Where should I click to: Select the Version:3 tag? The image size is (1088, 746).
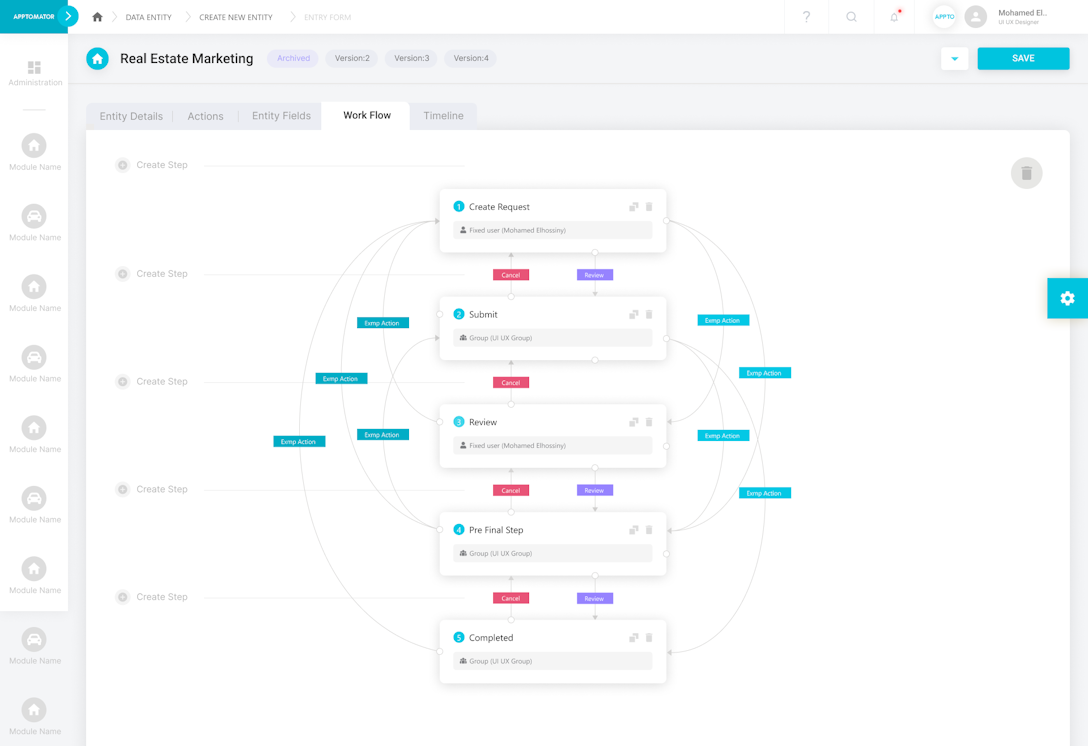[x=411, y=59]
